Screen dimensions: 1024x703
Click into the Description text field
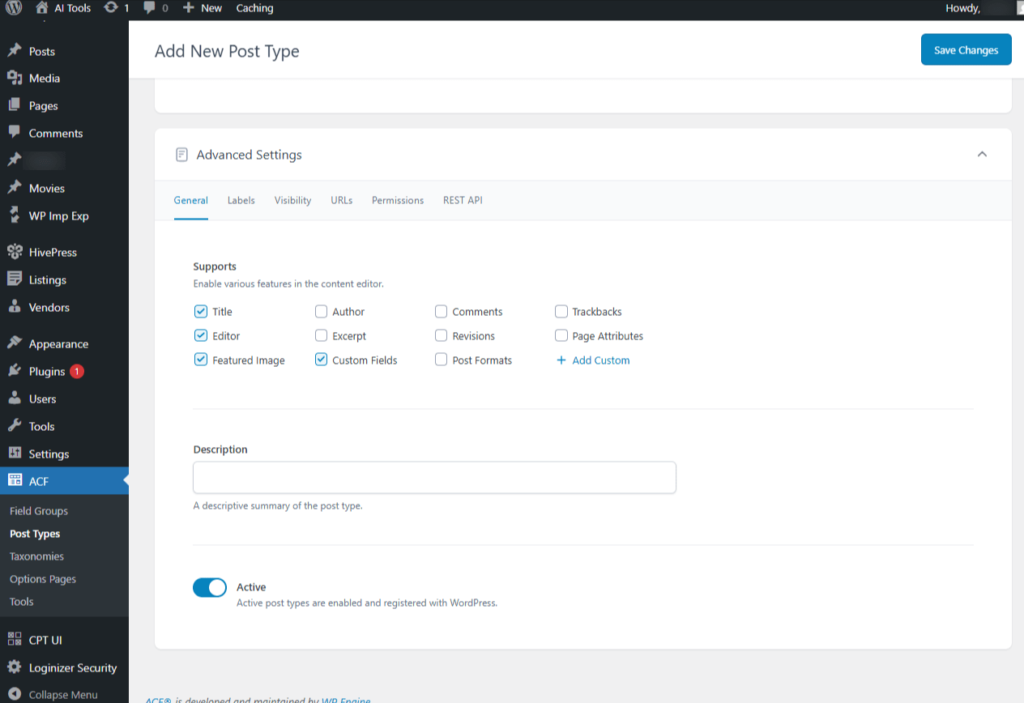click(x=434, y=477)
